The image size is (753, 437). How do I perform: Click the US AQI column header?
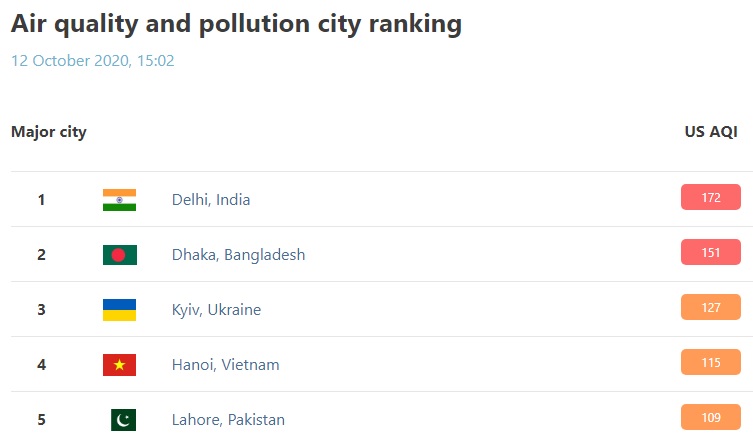(x=710, y=132)
